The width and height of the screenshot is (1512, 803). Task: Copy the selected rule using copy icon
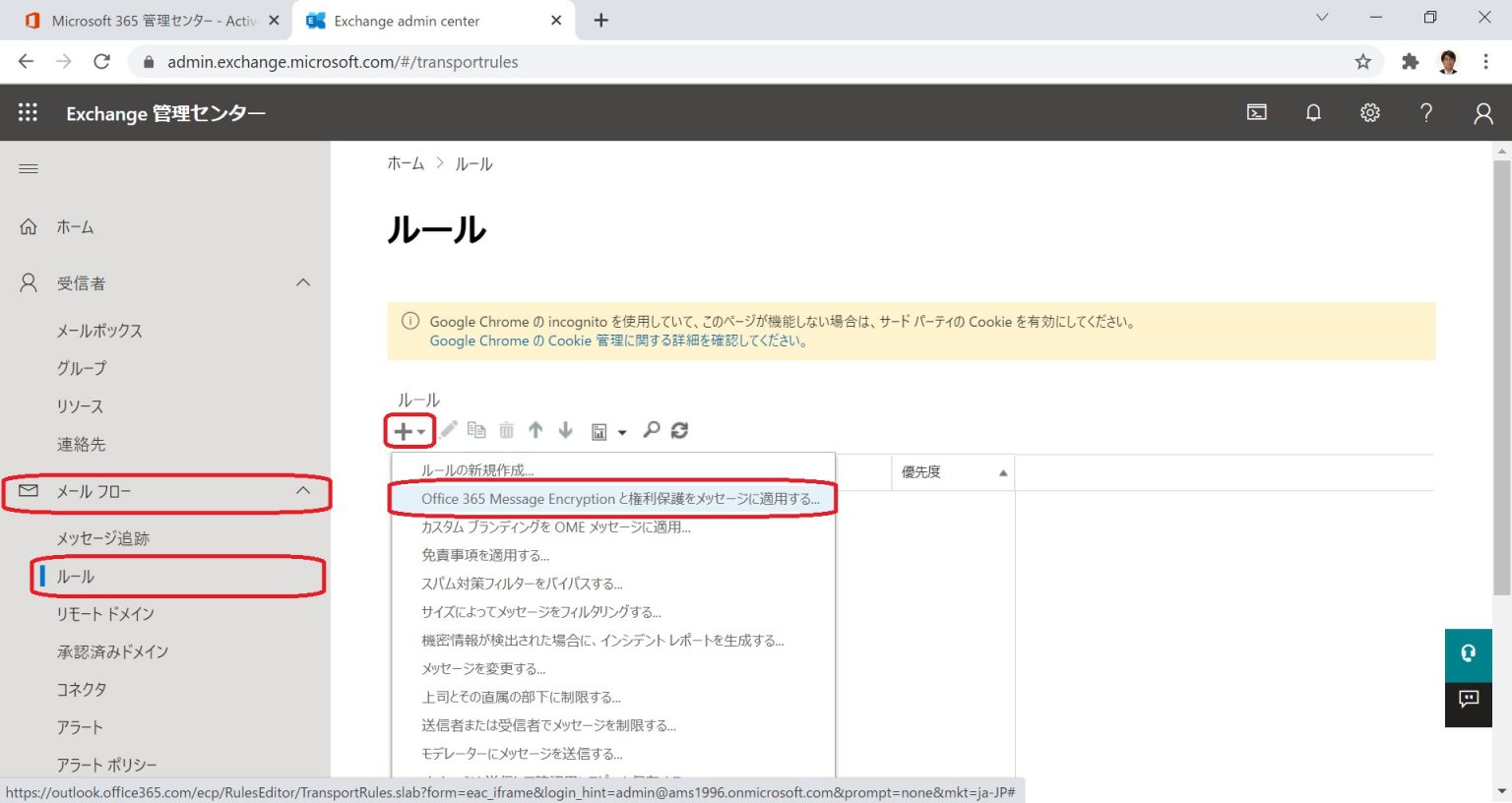pos(476,430)
